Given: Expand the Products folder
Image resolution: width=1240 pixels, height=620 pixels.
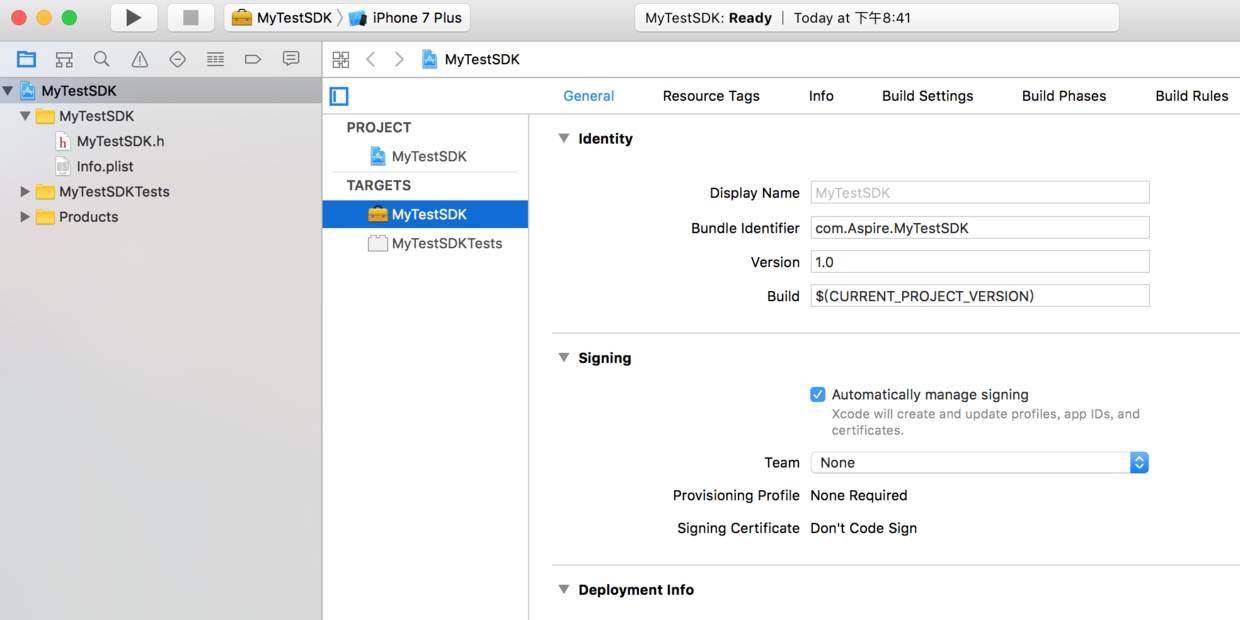Looking at the screenshot, I should 25,216.
